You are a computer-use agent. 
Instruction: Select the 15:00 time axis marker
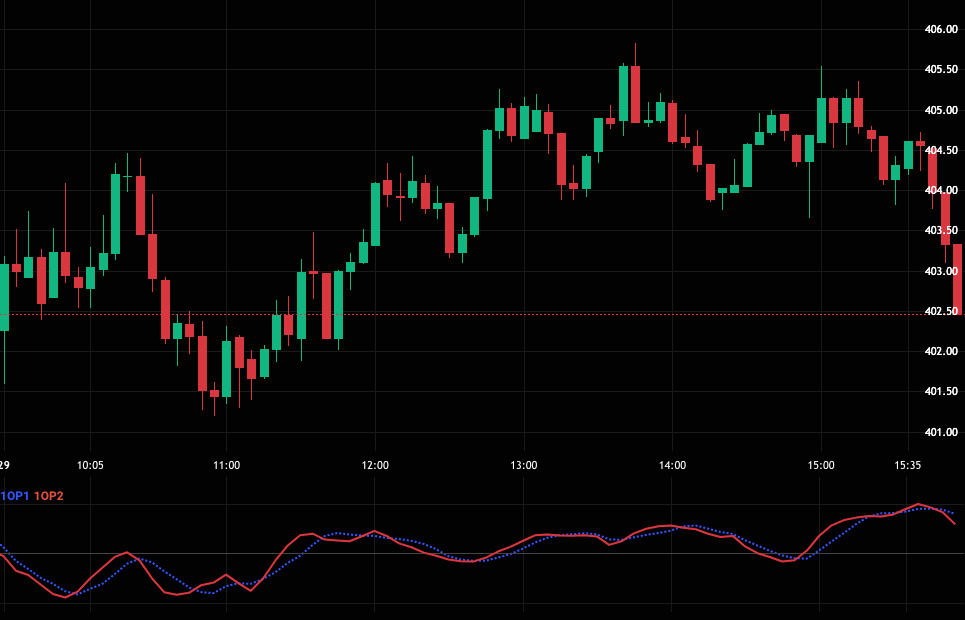point(821,465)
